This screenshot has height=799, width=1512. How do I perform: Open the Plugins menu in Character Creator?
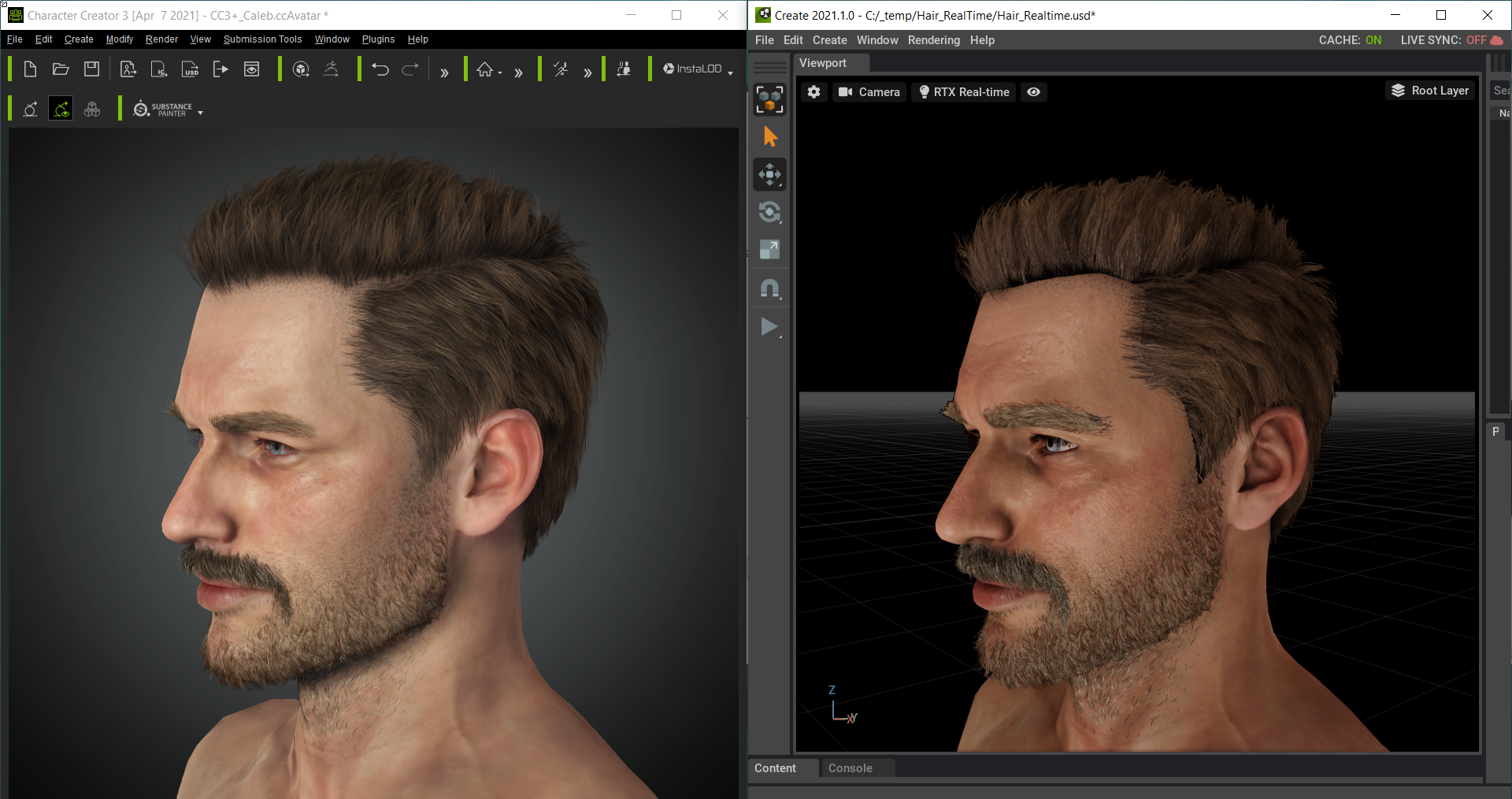pos(378,39)
